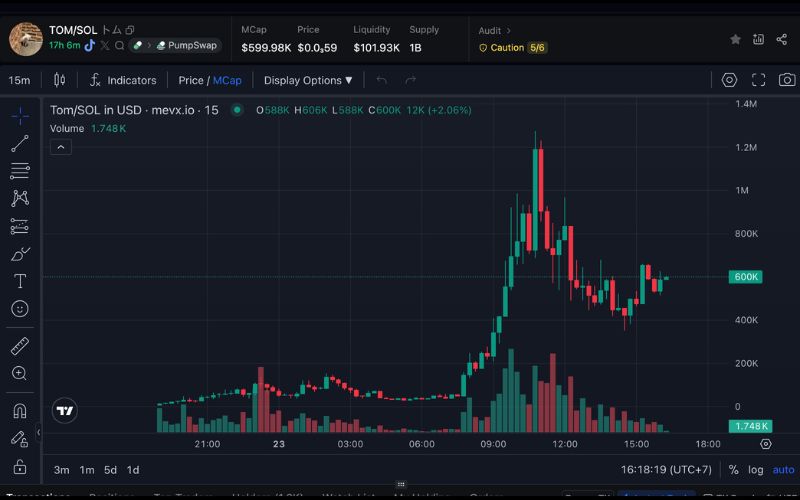The image size is (800, 500).
Task: Click the PumpSwap link badge
Action: 186,45
